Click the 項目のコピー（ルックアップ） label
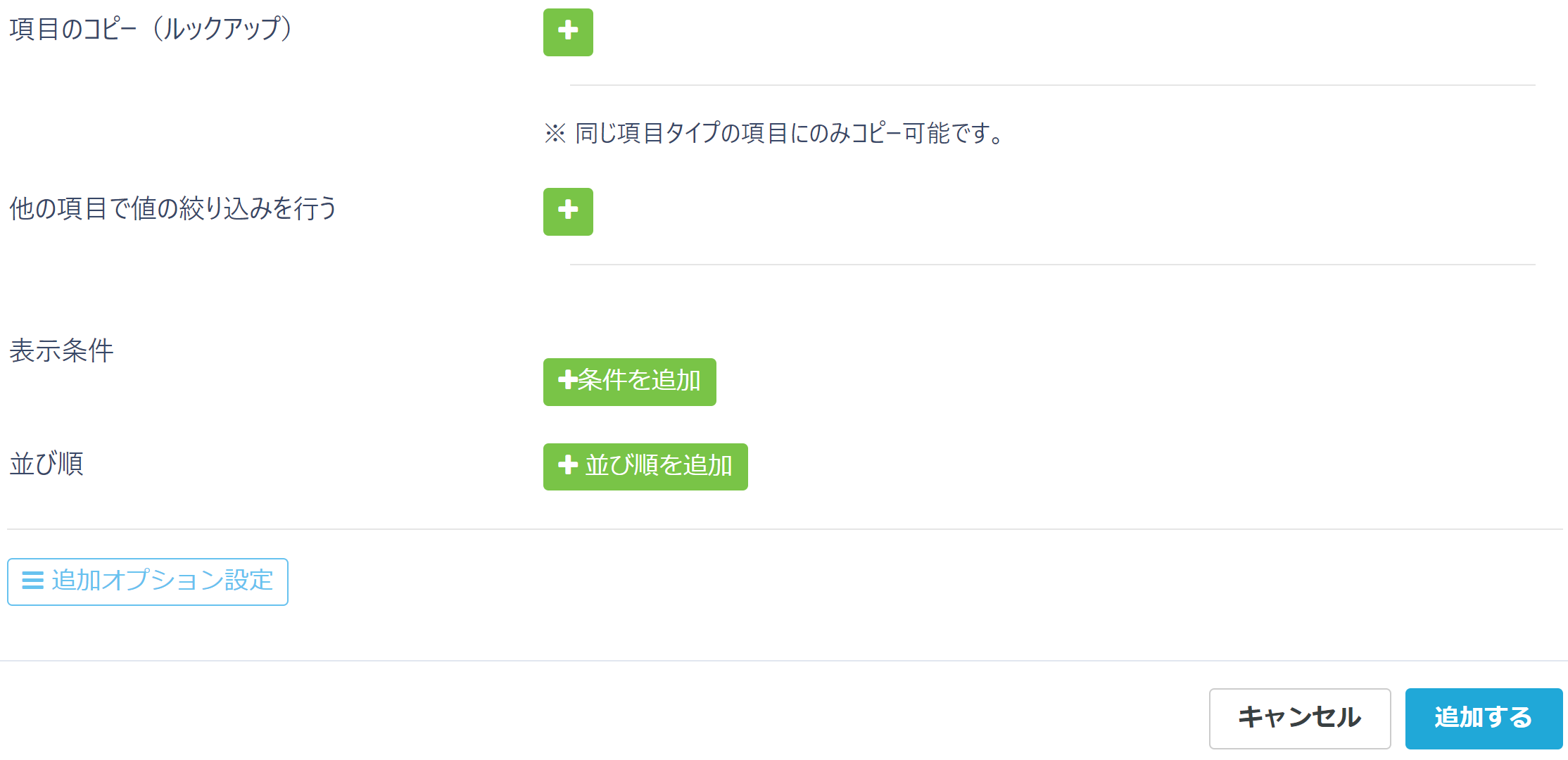Viewport: 1568px width, 760px height. pyautogui.click(x=151, y=30)
